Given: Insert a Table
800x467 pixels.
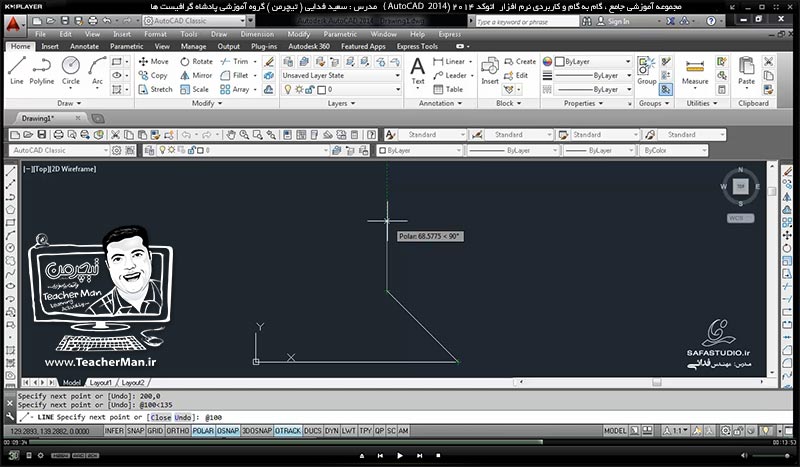Looking at the screenshot, I should coord(448,89).
